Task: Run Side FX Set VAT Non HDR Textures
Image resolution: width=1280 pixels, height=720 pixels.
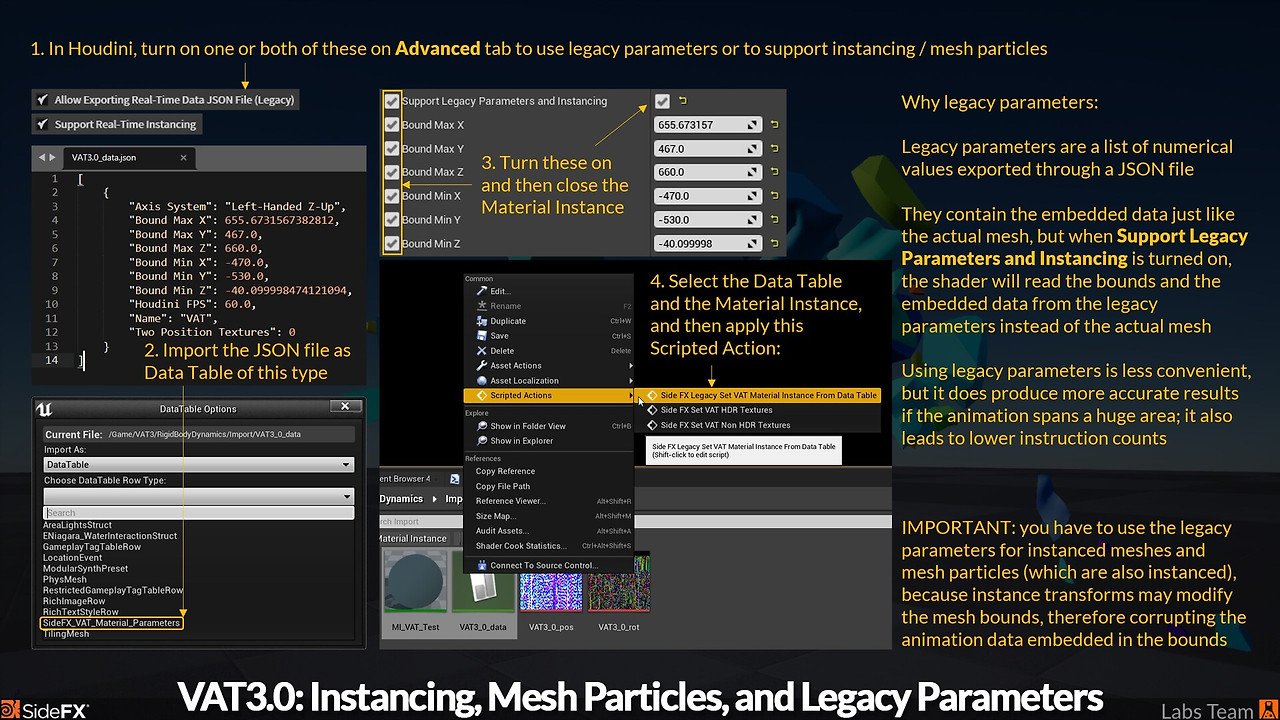Action: pyautogui.click(x=760, y=425)
